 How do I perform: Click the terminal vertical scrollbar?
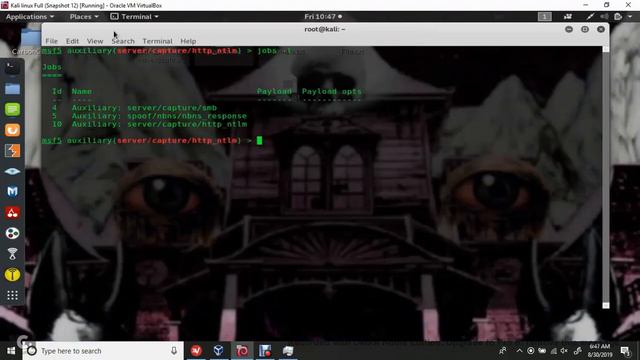(606, 176)
